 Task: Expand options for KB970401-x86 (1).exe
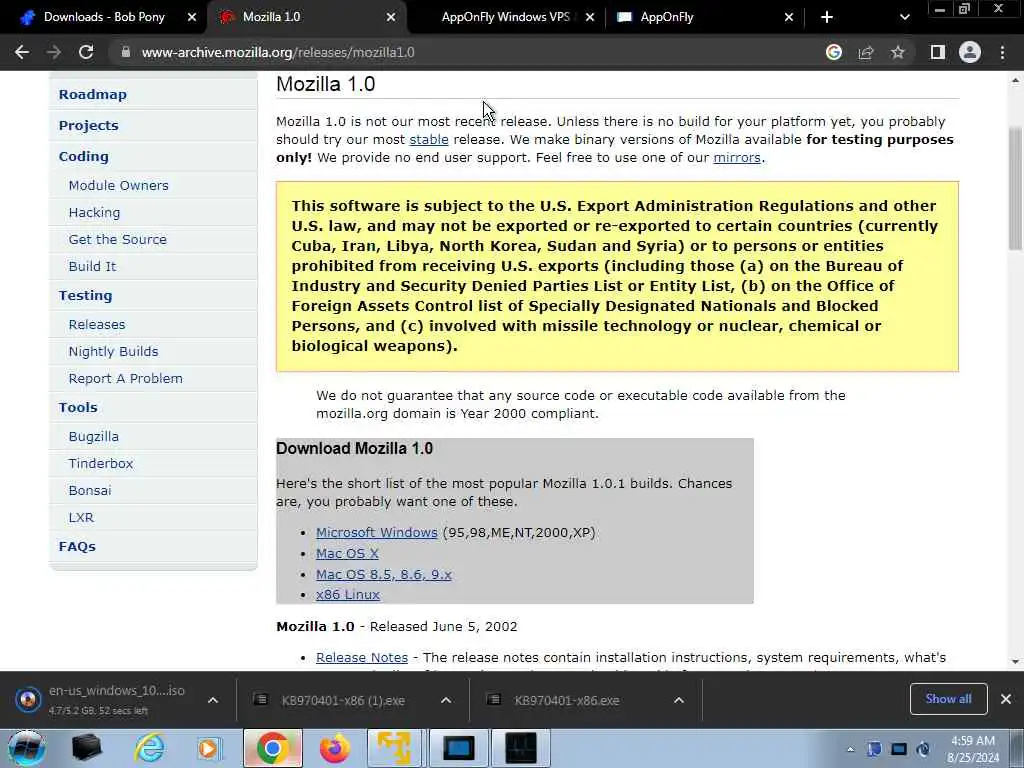pyautogui.click(x=446, y=700)
